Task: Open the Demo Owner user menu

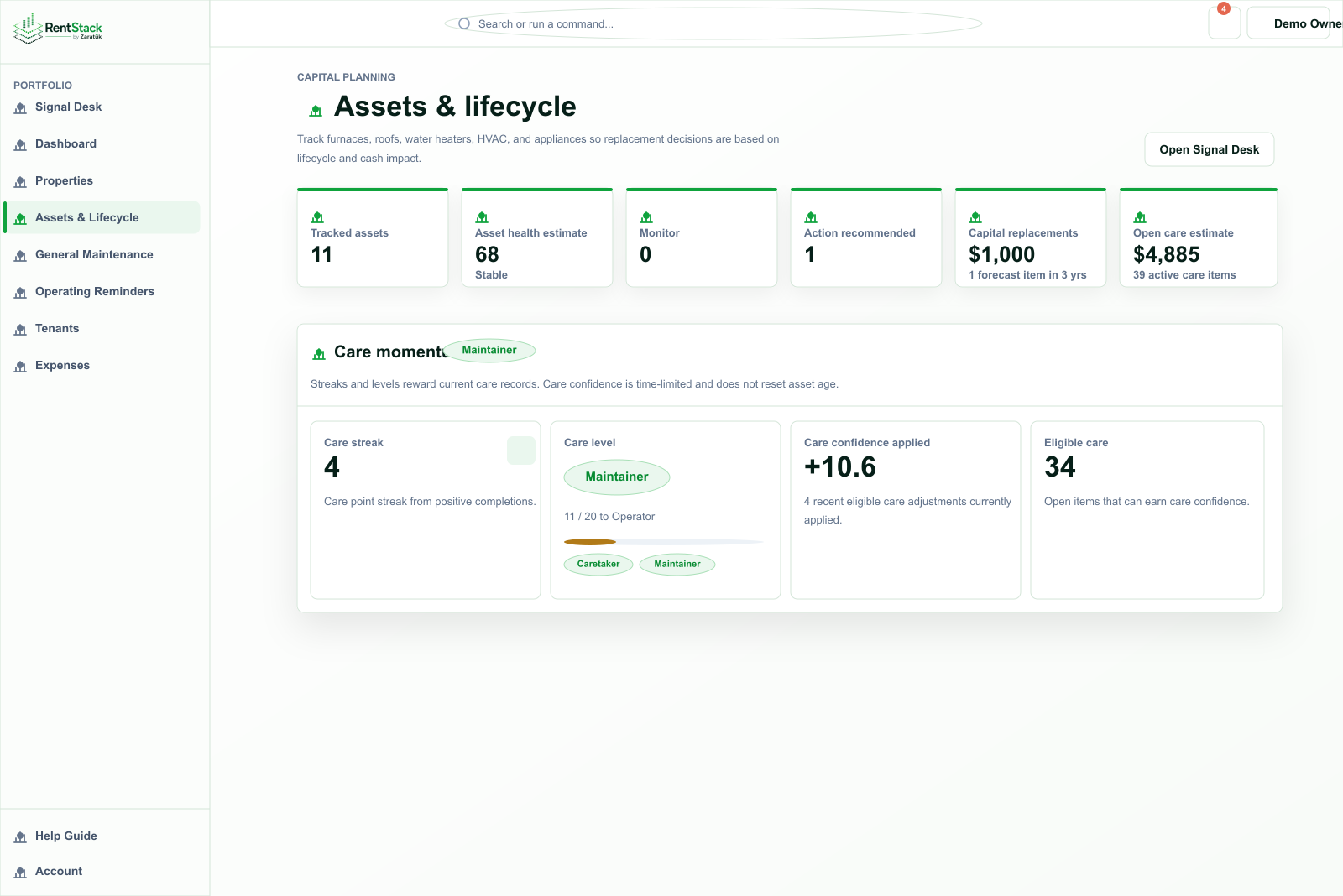Action: (x=1295, y=23)
